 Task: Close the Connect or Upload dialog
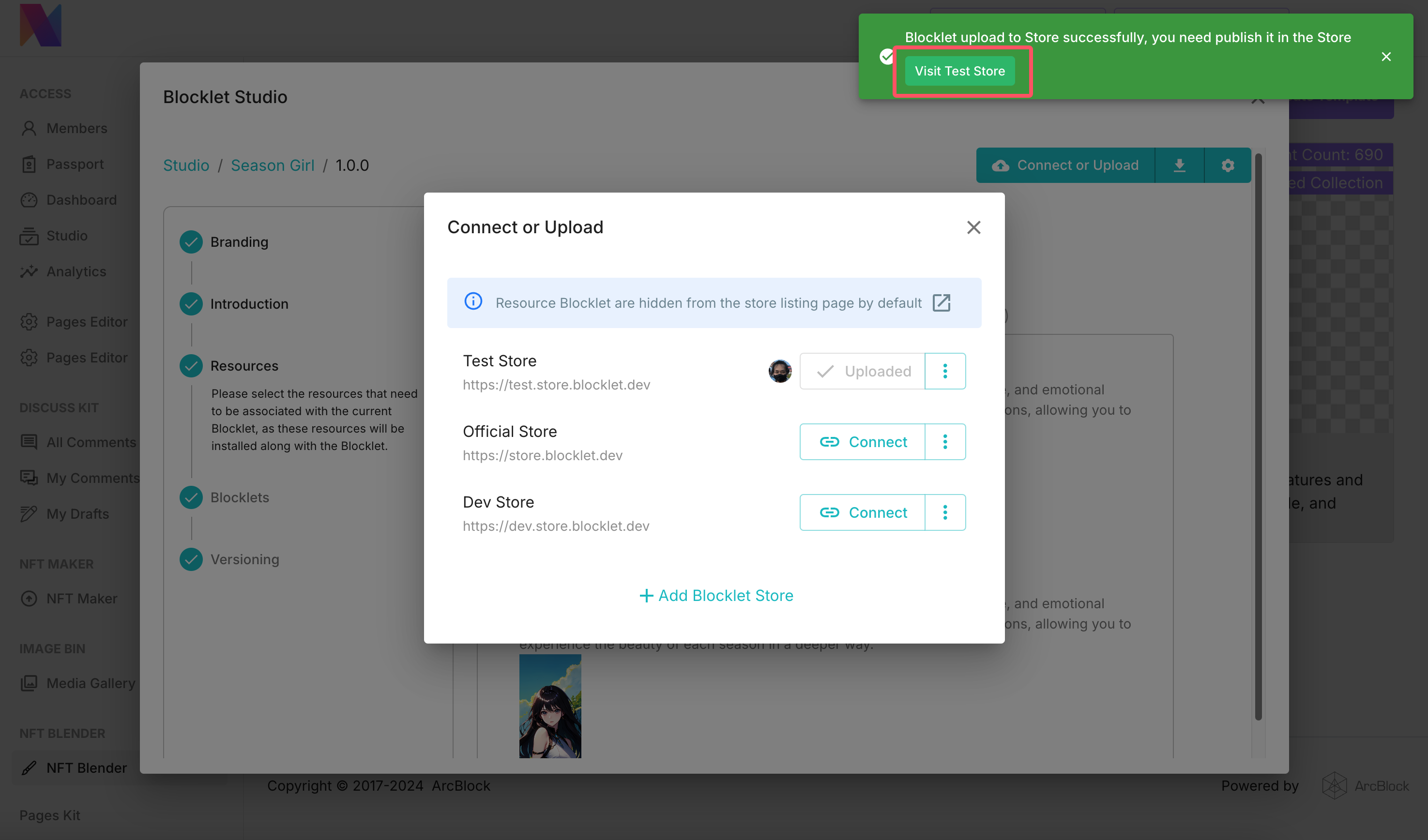click(973, 227)
